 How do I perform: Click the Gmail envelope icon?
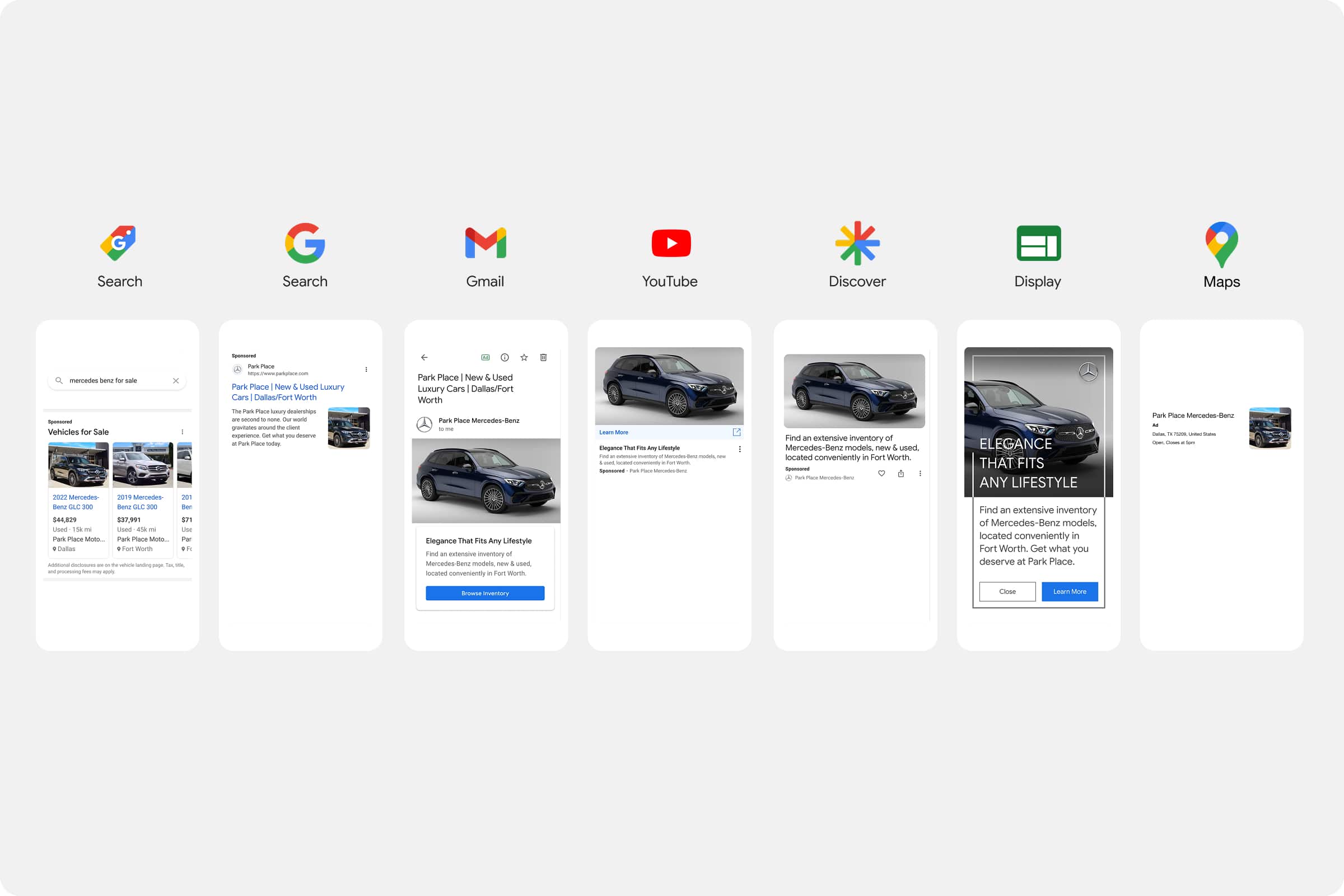[x=485, y=244]
